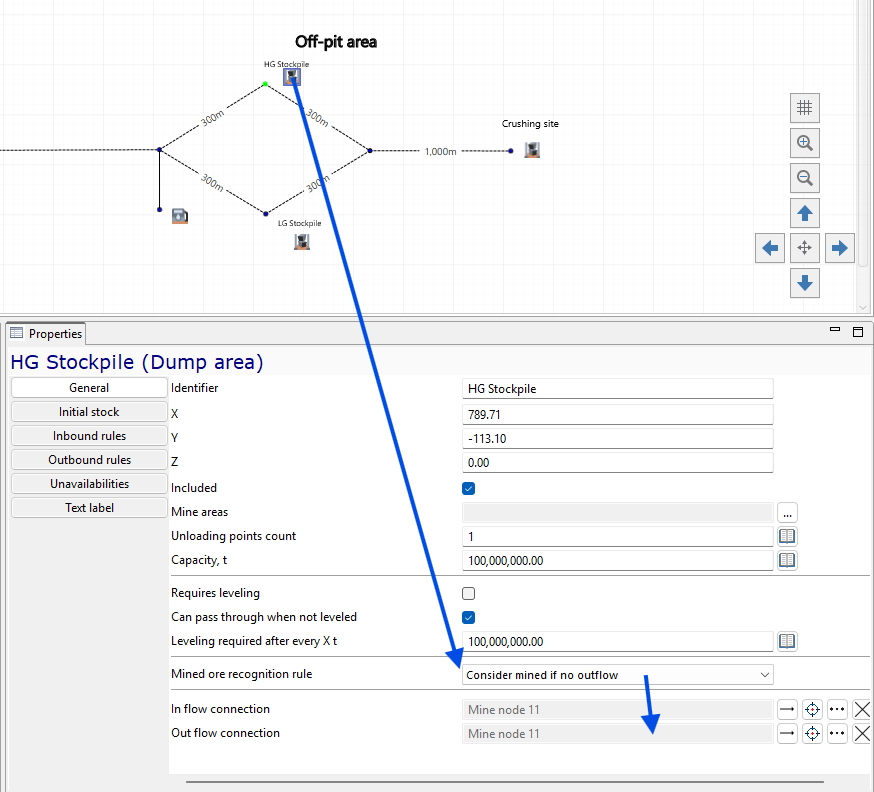This screenshot has width=874, height=792.
Task: Click the Mine areas field
Action: [617, 512]
